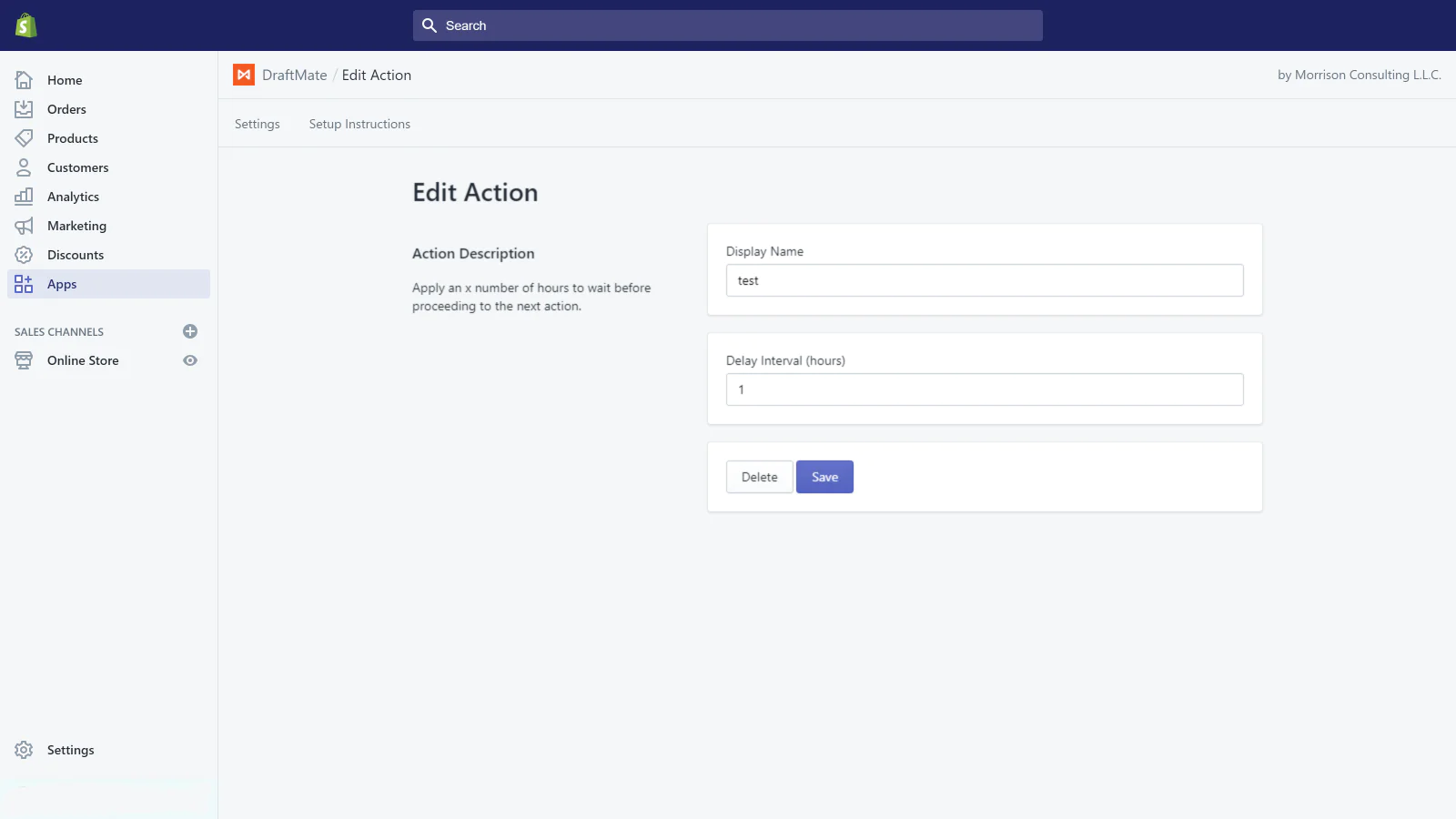
Task: Click the Edit Action page title
Action: (x=475, y=193)
